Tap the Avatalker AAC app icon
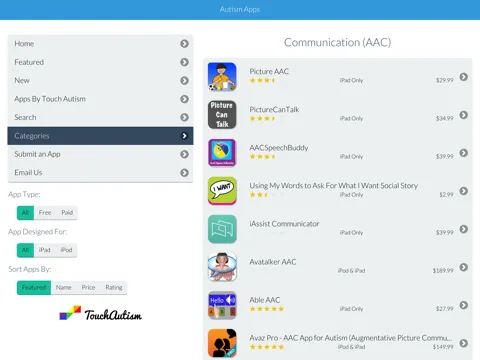Image resolution: width=480 pixels, height=360 pixels. (222, 267)
